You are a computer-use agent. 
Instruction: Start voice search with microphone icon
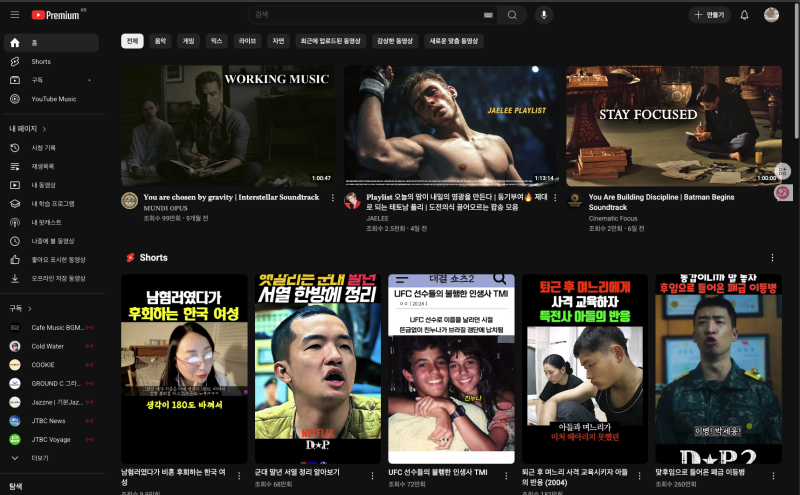(544, 15)
